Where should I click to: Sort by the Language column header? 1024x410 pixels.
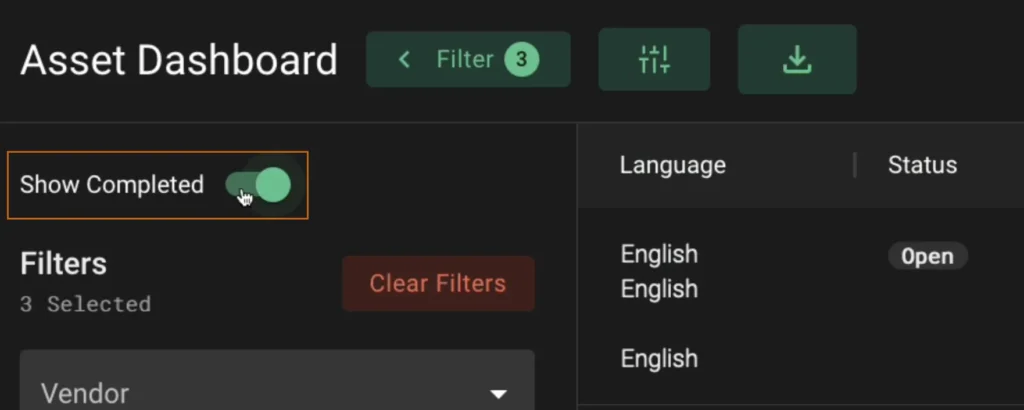coord(672,165)
